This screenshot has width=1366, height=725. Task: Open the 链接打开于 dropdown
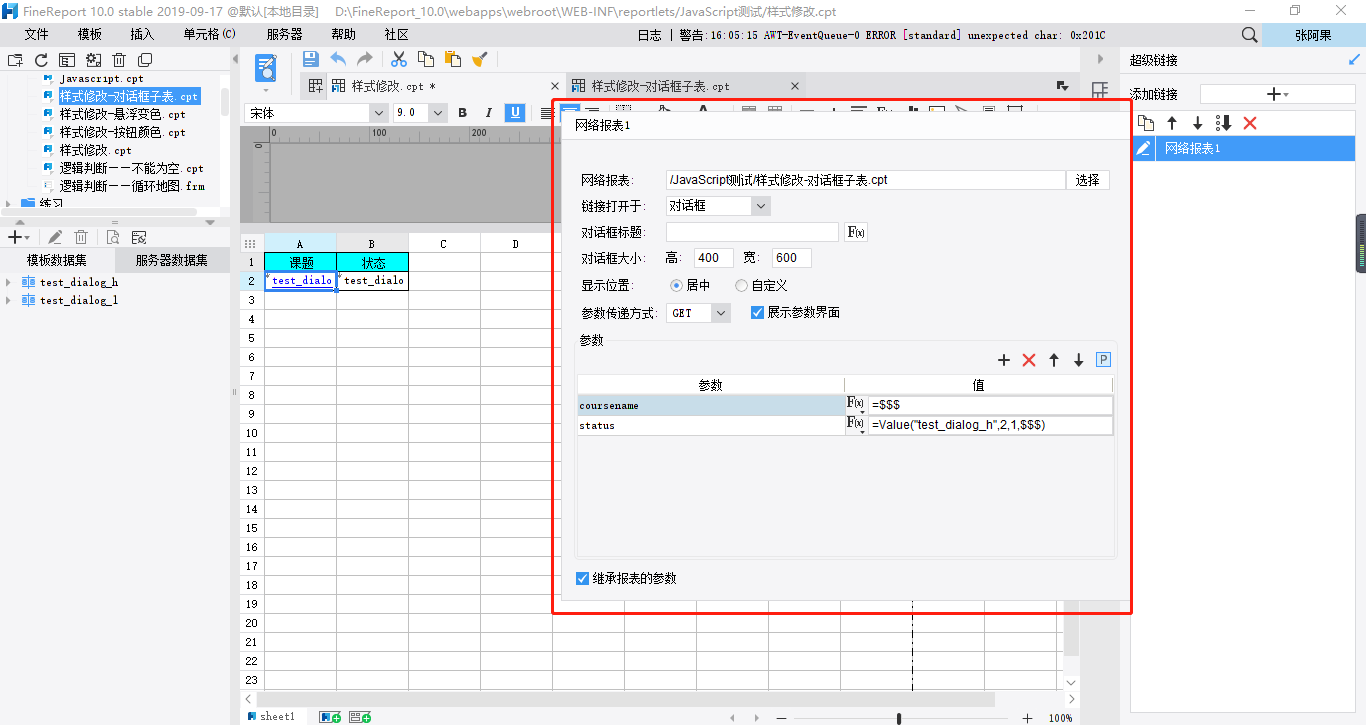760,206
